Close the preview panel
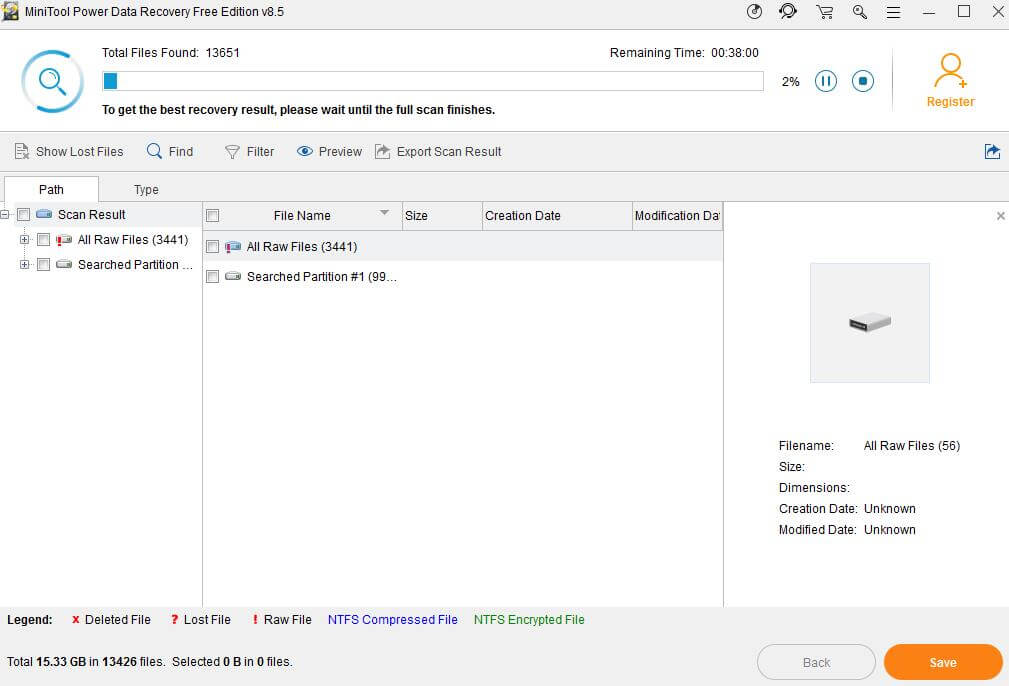Image resolution: width=1009 pixels, height=686 pixels. coord(1000,216)
